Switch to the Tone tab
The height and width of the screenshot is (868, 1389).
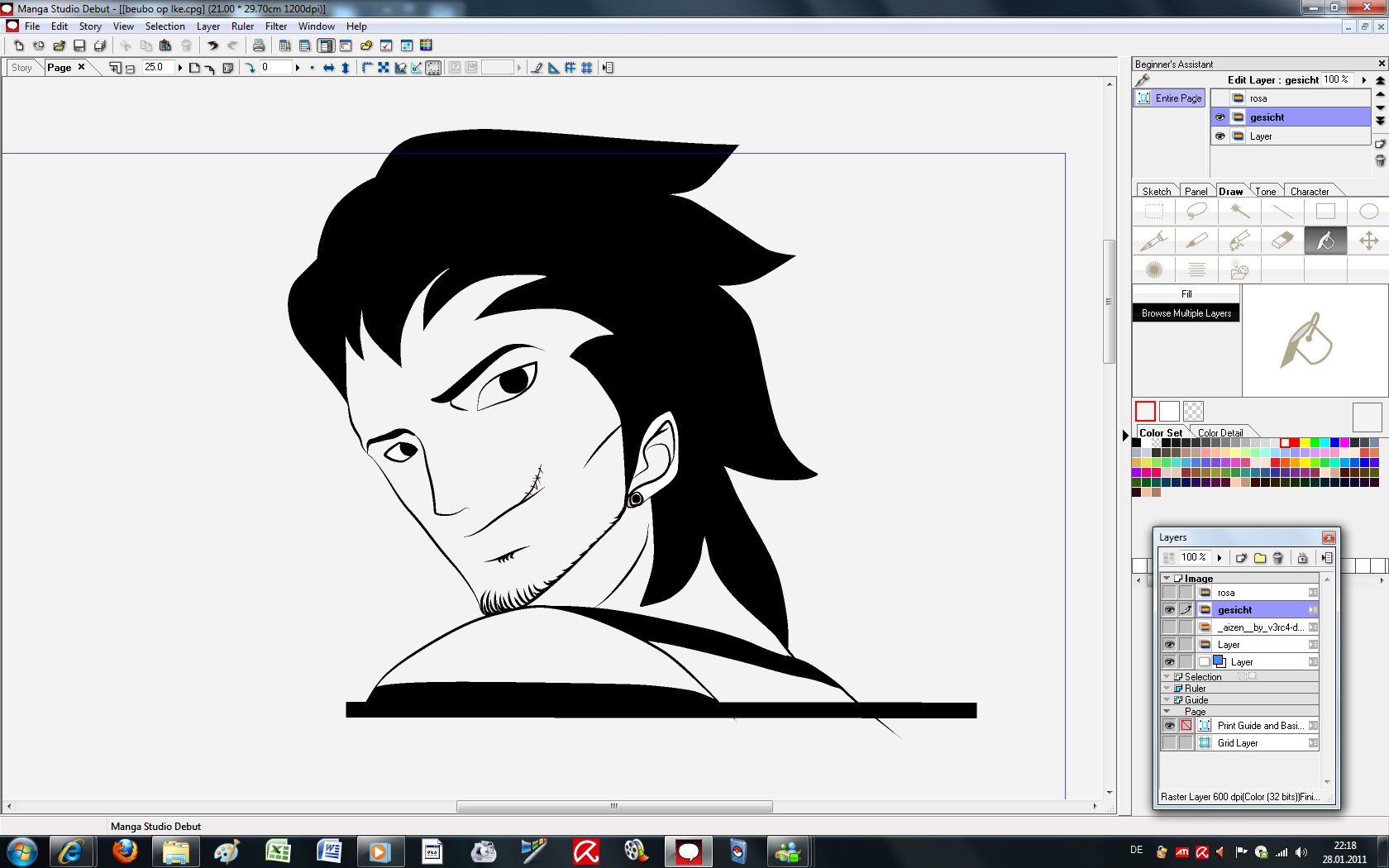(x=1266, y=191)
